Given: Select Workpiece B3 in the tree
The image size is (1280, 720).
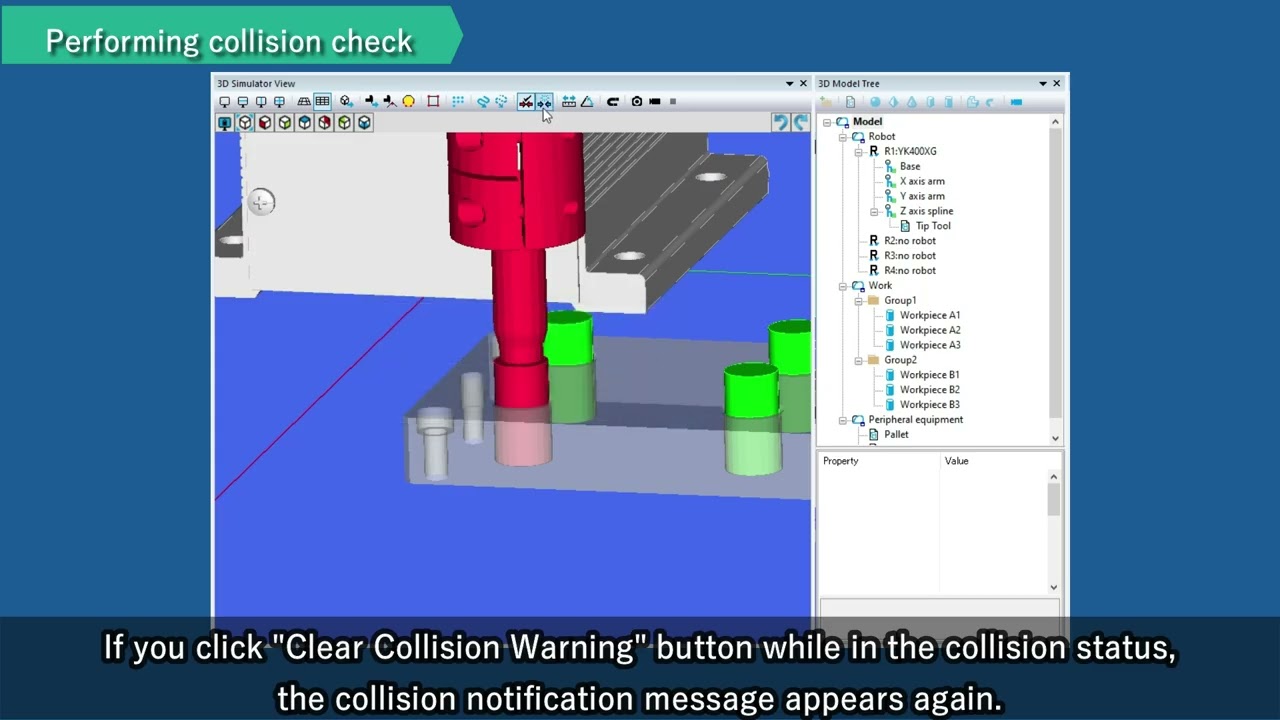Looking at the screenshot, I should [x=930, y=405].
